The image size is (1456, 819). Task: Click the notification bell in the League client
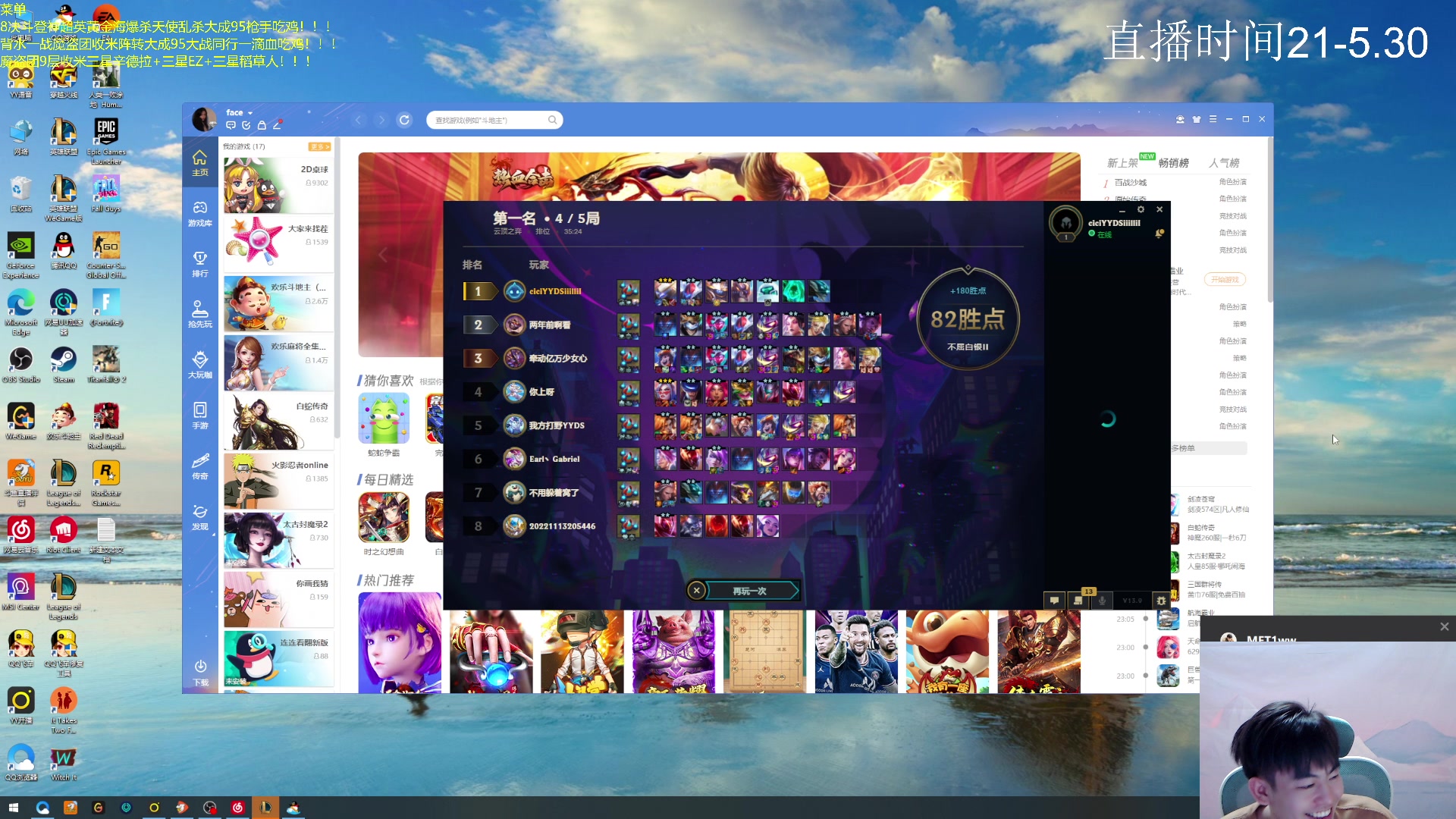1159,234
